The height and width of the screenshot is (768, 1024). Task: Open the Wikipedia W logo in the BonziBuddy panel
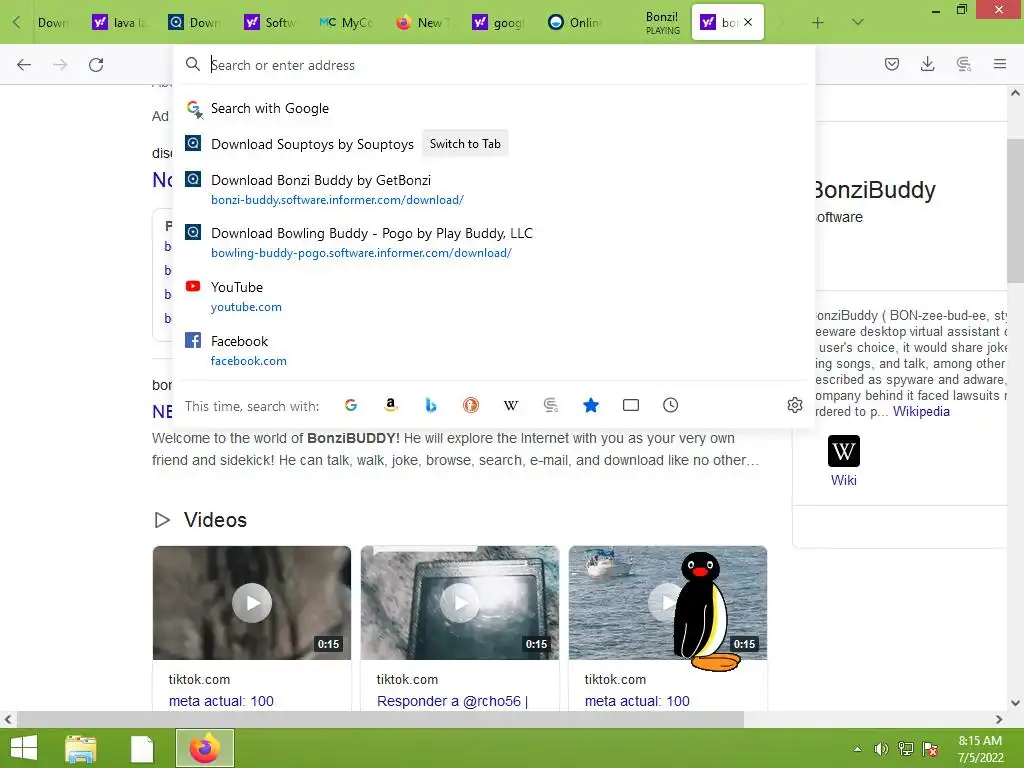[x=844, y=451]
